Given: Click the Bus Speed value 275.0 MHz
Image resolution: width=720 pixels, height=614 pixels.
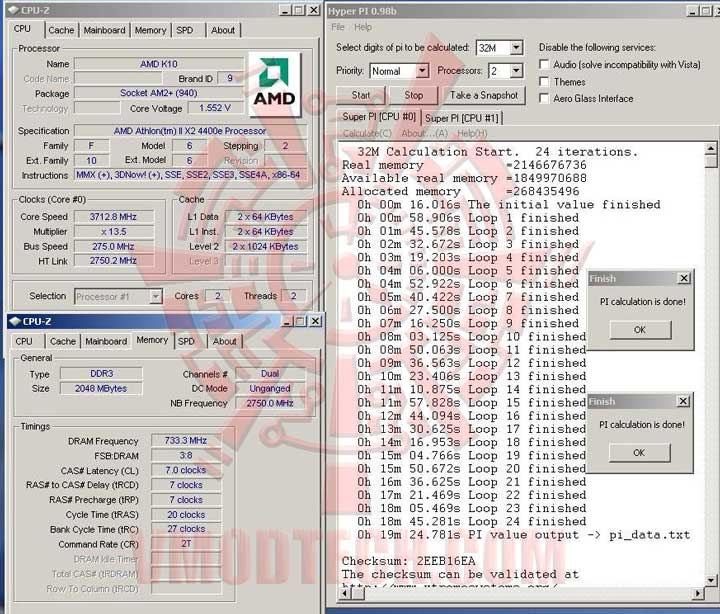Looking at the screenshot, I should 113,246.
